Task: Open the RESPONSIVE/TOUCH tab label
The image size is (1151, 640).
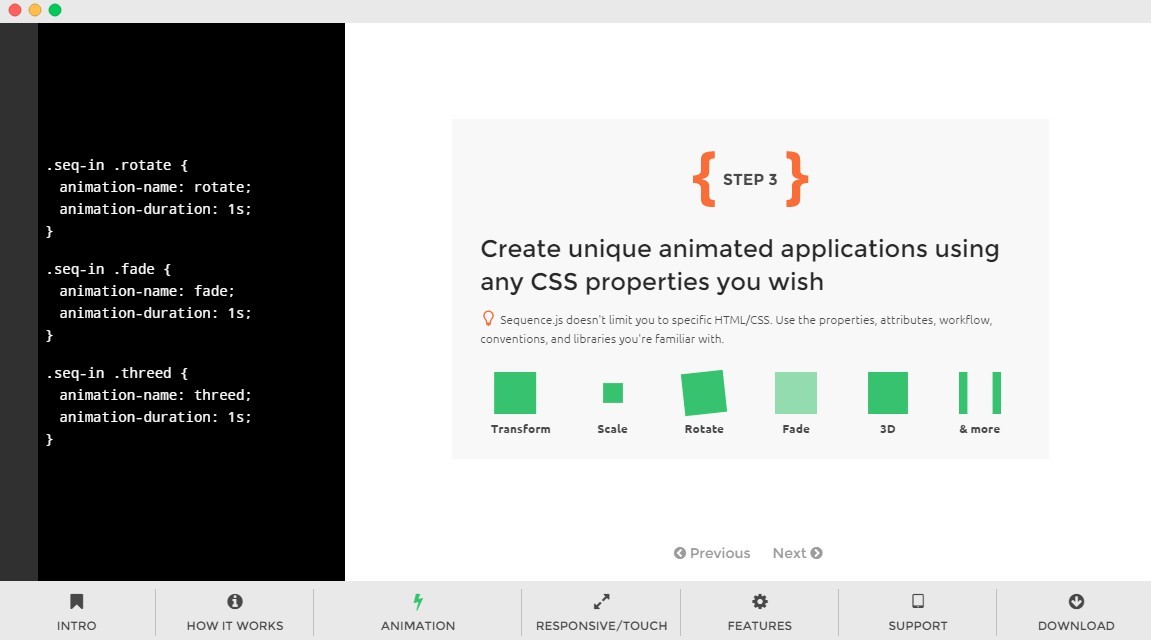Action: point(601,626)
